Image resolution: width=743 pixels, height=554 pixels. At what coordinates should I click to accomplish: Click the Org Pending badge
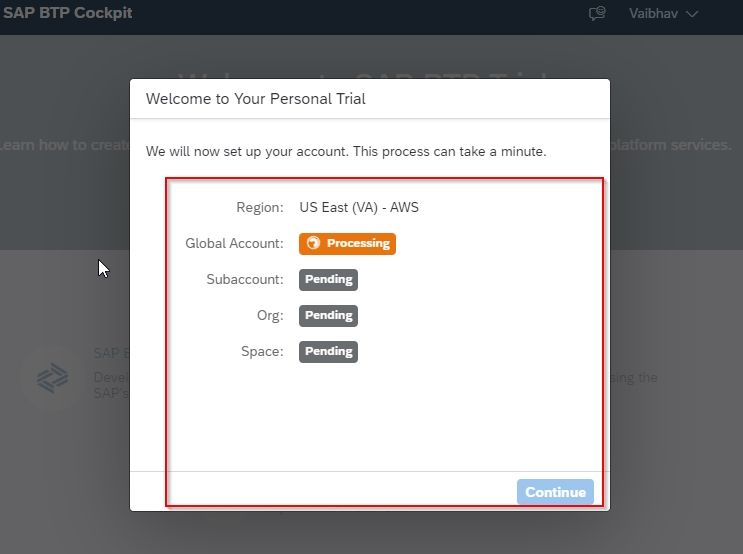tap(328, 316)
